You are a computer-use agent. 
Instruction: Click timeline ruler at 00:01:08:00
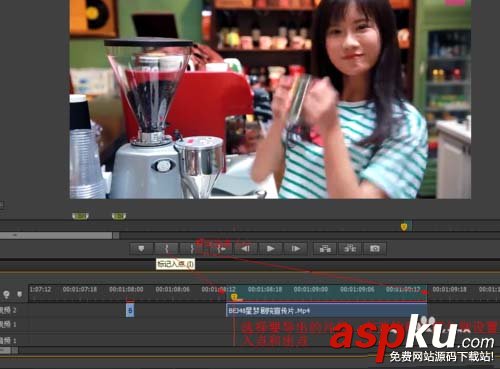coord(126,289)
